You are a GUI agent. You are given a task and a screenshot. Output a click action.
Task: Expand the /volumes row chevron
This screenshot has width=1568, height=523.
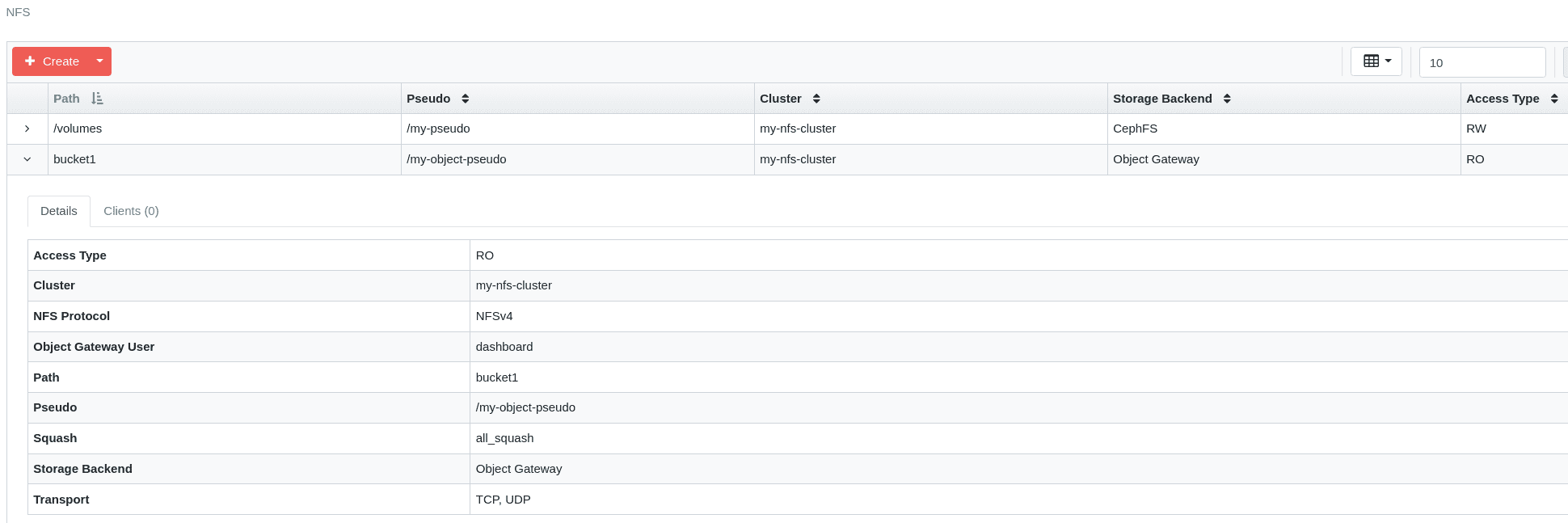pyautogui.click(x=27, y=128)
